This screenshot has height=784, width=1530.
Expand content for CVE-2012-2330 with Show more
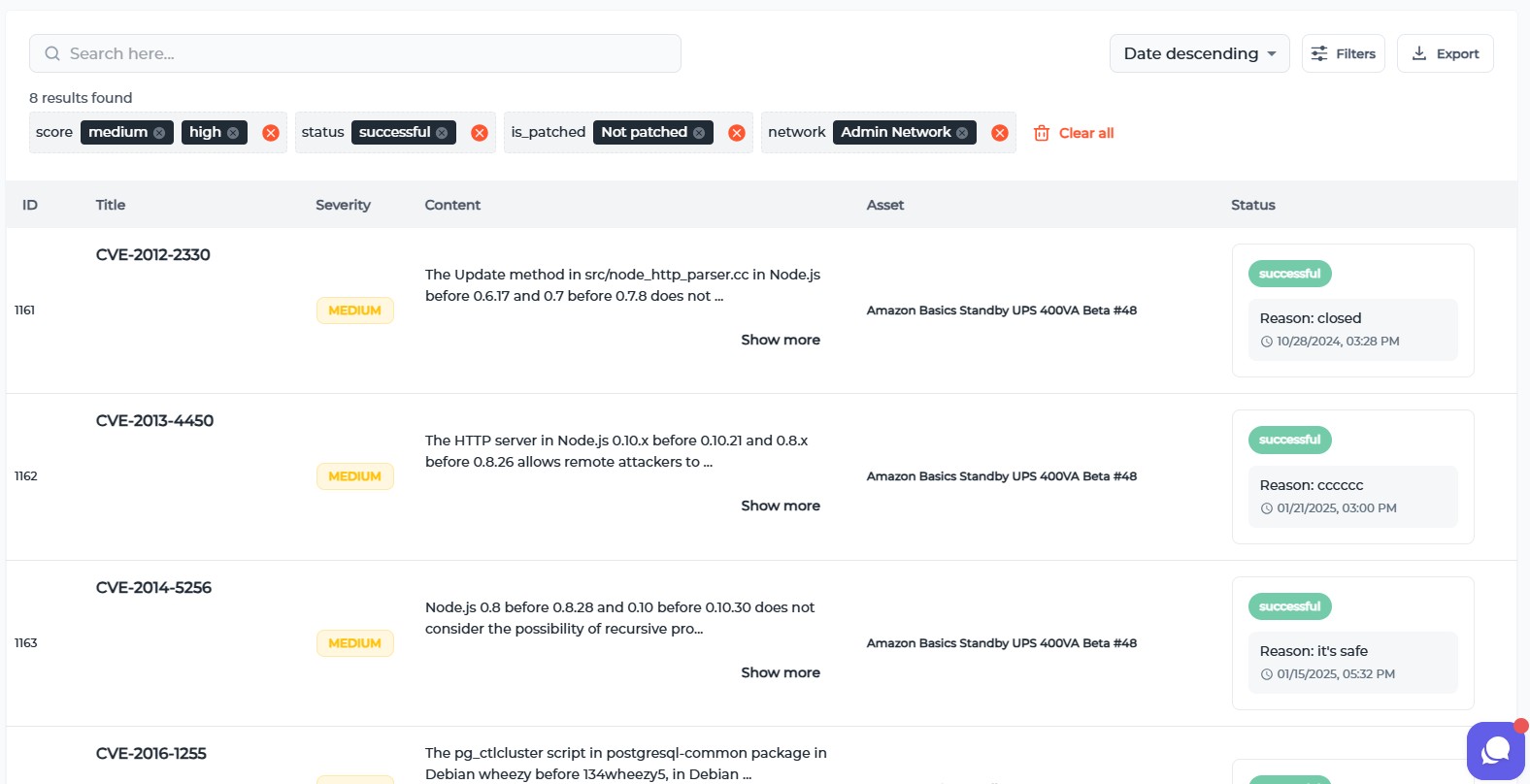[781, 340]
